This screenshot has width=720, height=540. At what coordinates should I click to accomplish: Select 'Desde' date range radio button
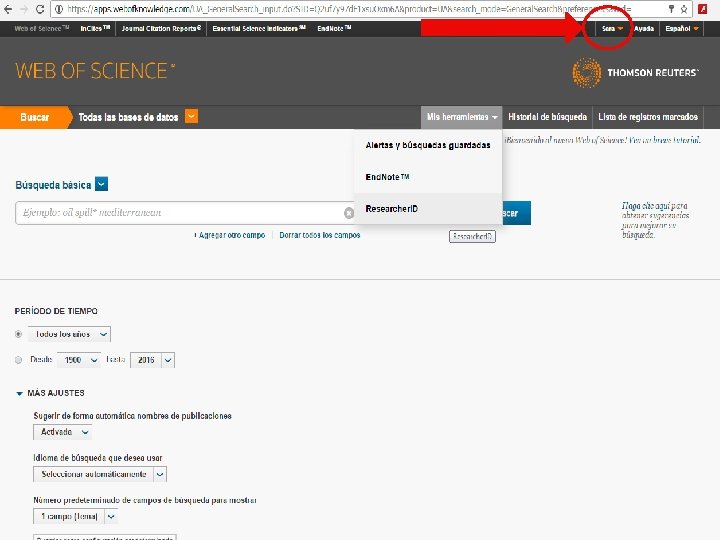tap(18, 360)
